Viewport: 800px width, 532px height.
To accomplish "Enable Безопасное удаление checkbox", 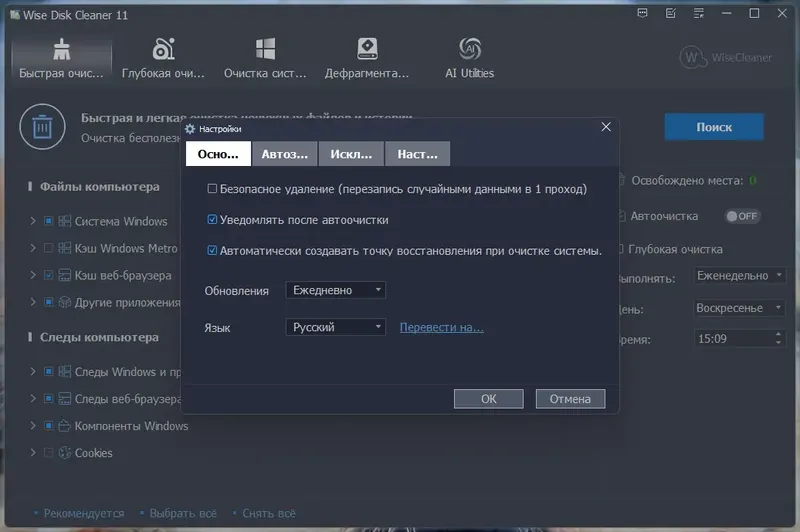I will [x=212, y=189].
